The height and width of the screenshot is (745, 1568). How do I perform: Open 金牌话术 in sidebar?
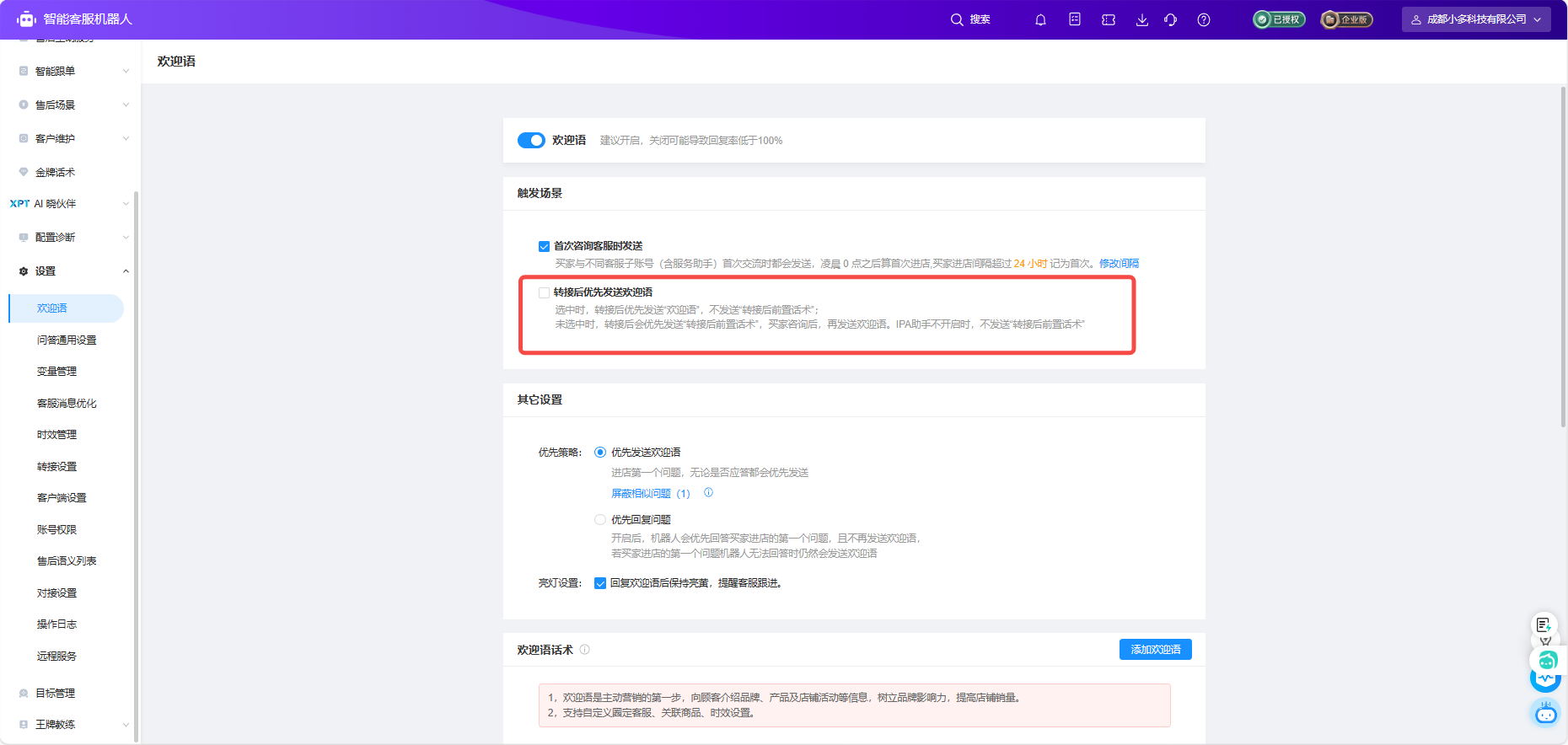(55, 172)
